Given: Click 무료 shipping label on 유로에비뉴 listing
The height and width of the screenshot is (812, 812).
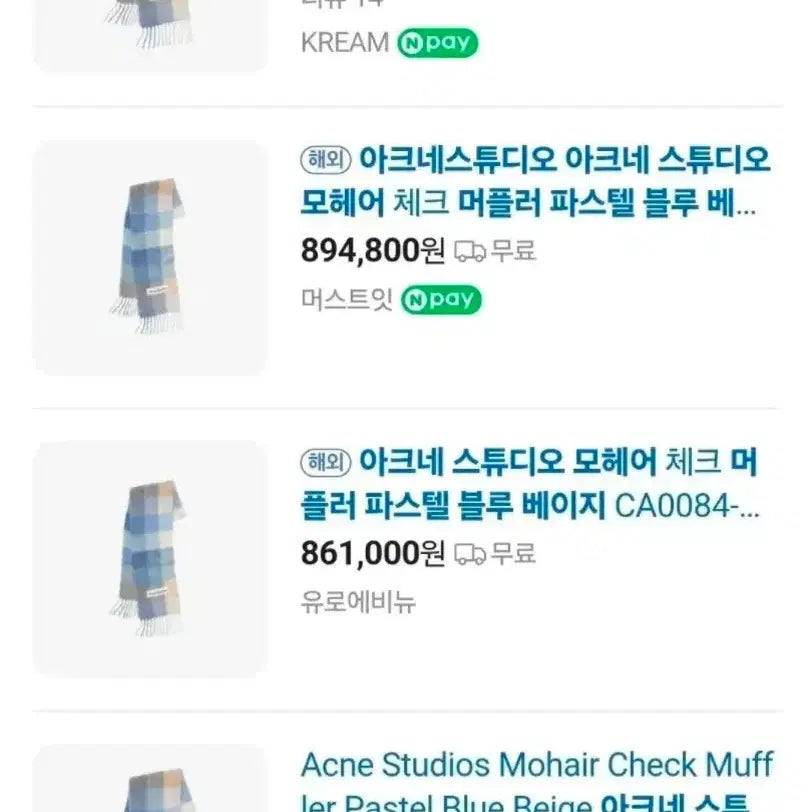Looking at the screenshot, I should click(x=513, y=552).
